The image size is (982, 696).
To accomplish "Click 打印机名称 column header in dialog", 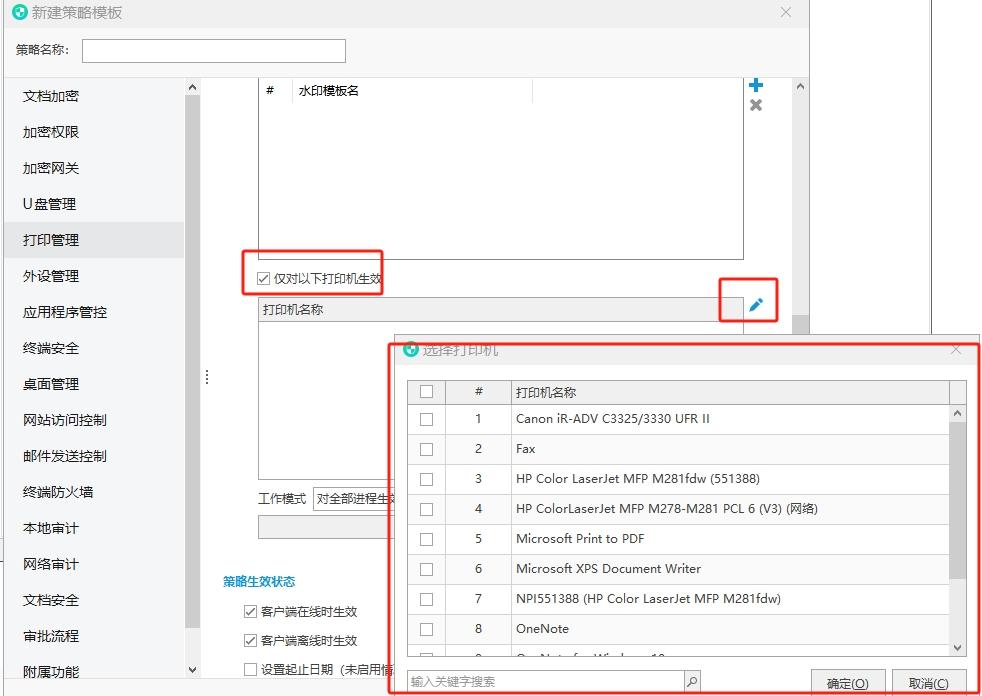I will tap(730, 392).
